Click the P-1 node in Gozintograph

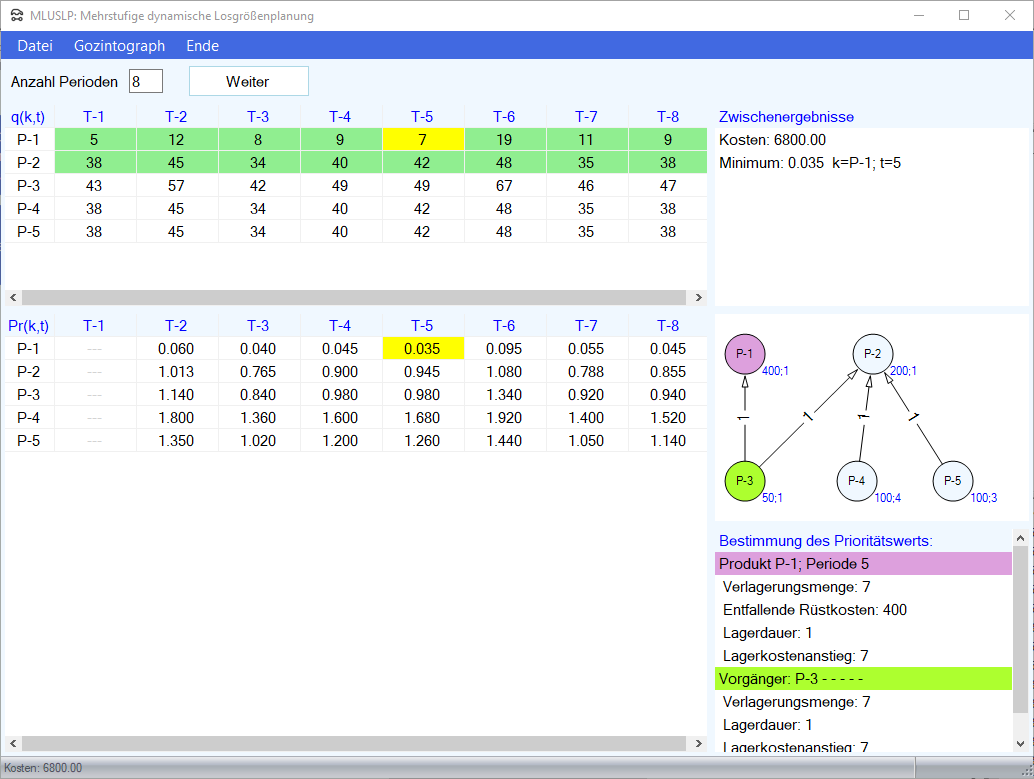pos(744,354)
